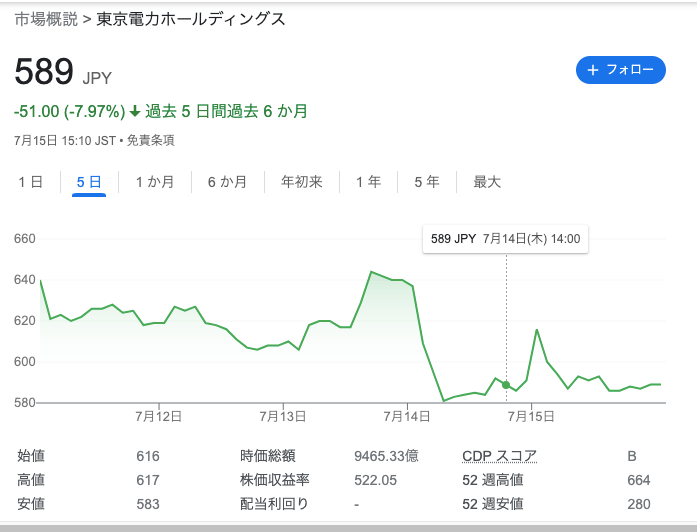Select the 5 年 range tab
The height and width of the screenshot is (532, 697).
coord(427,182)
